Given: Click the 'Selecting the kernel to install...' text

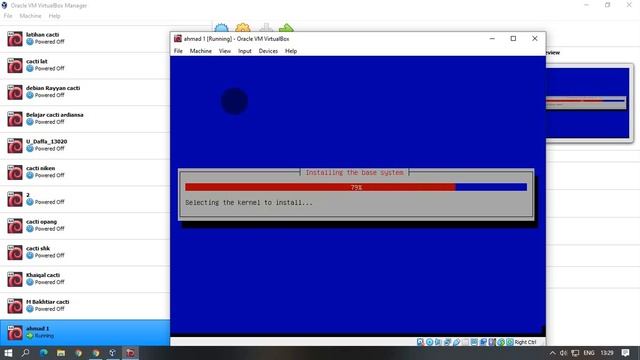Looking at the screenshot, I should 249,202.
